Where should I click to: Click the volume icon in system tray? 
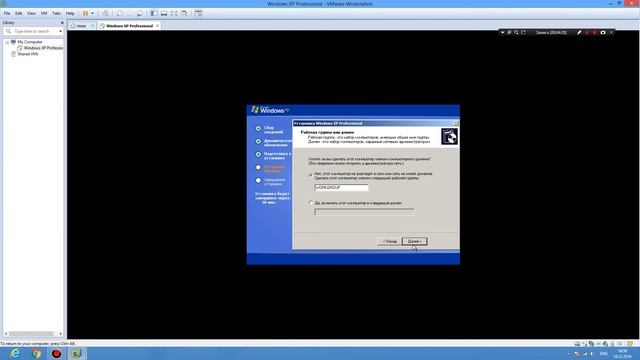[592, 353]
